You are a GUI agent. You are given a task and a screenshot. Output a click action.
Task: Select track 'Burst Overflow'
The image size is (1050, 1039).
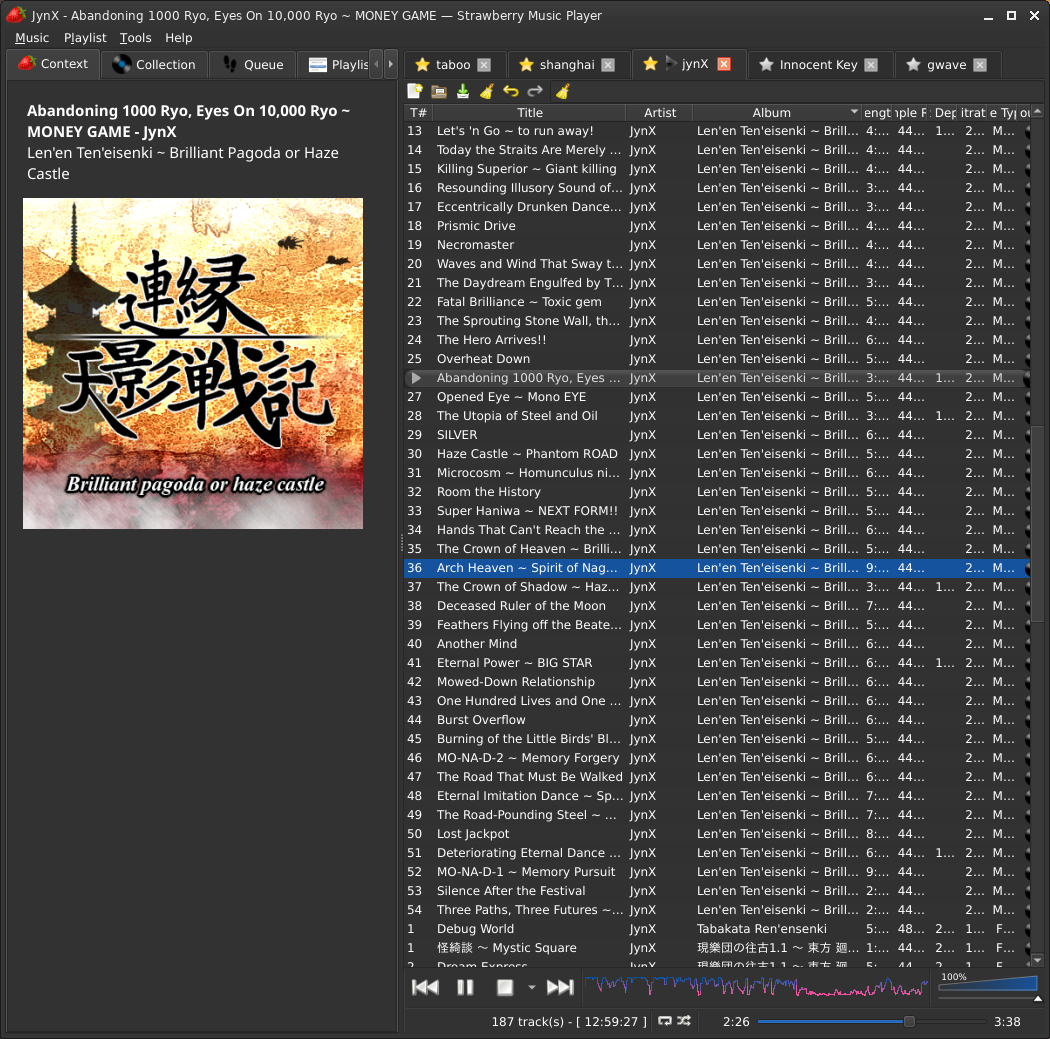point(717,720)
